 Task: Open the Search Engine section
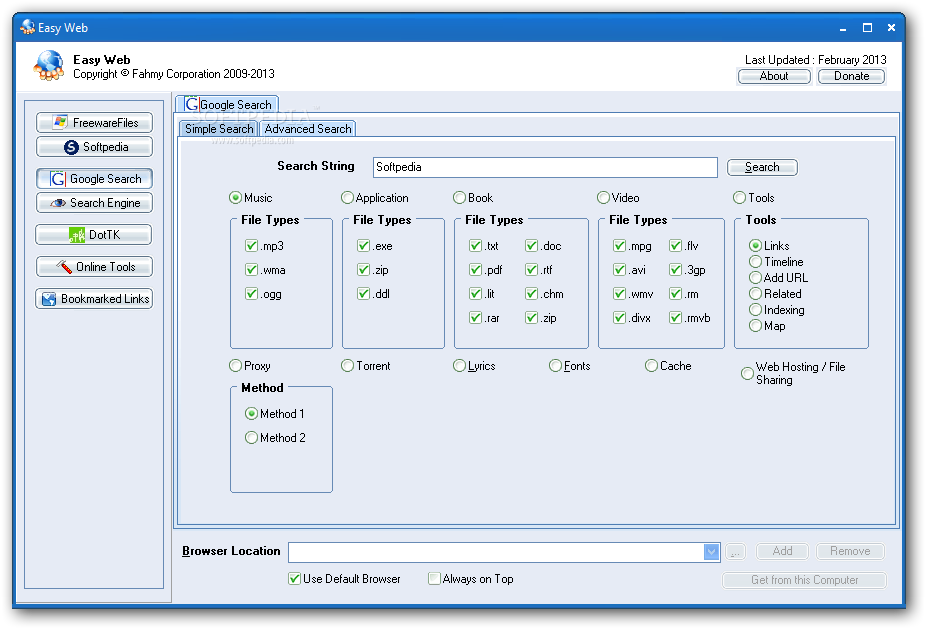point(94,203)
